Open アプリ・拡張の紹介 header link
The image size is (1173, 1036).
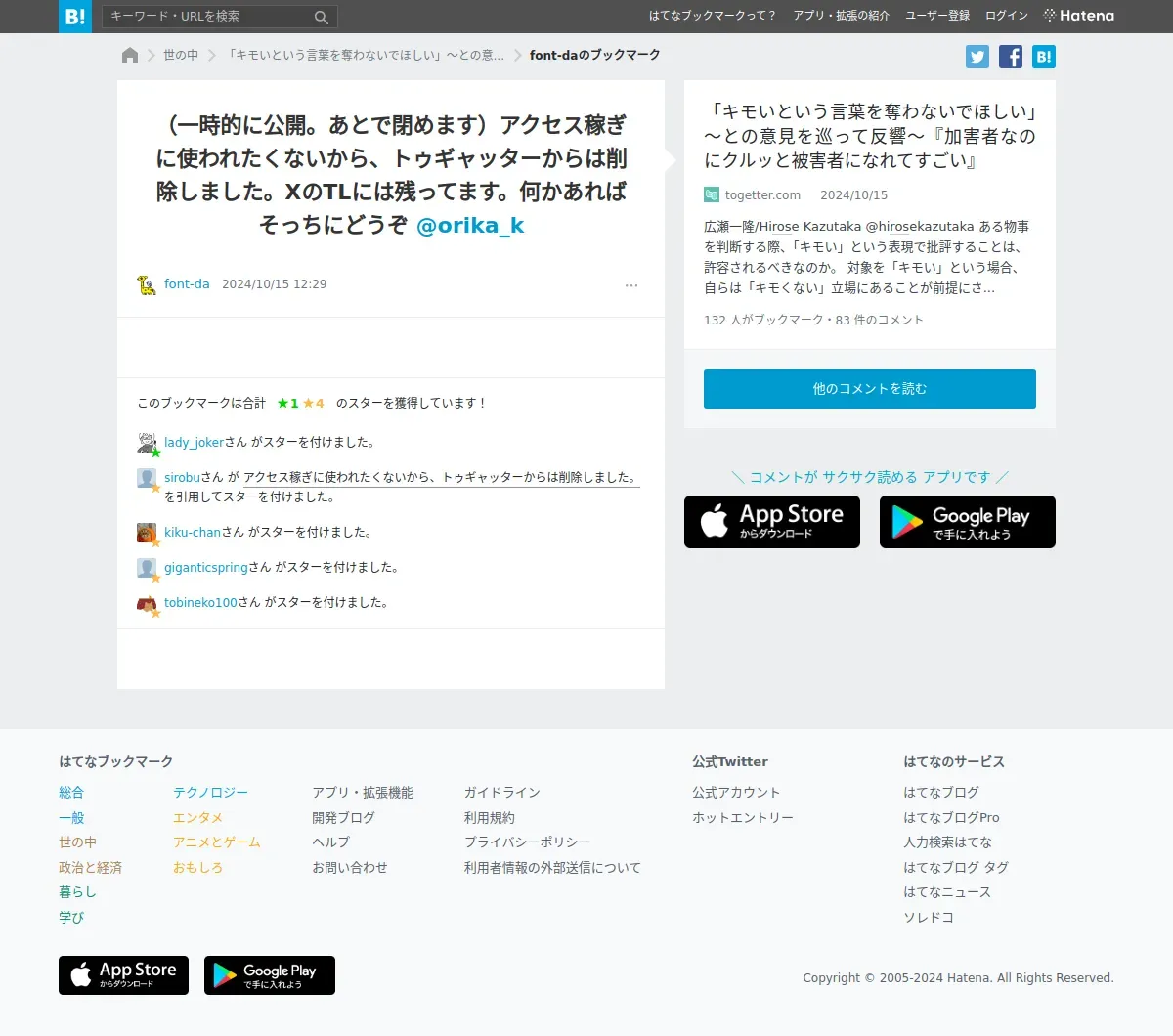842,16
